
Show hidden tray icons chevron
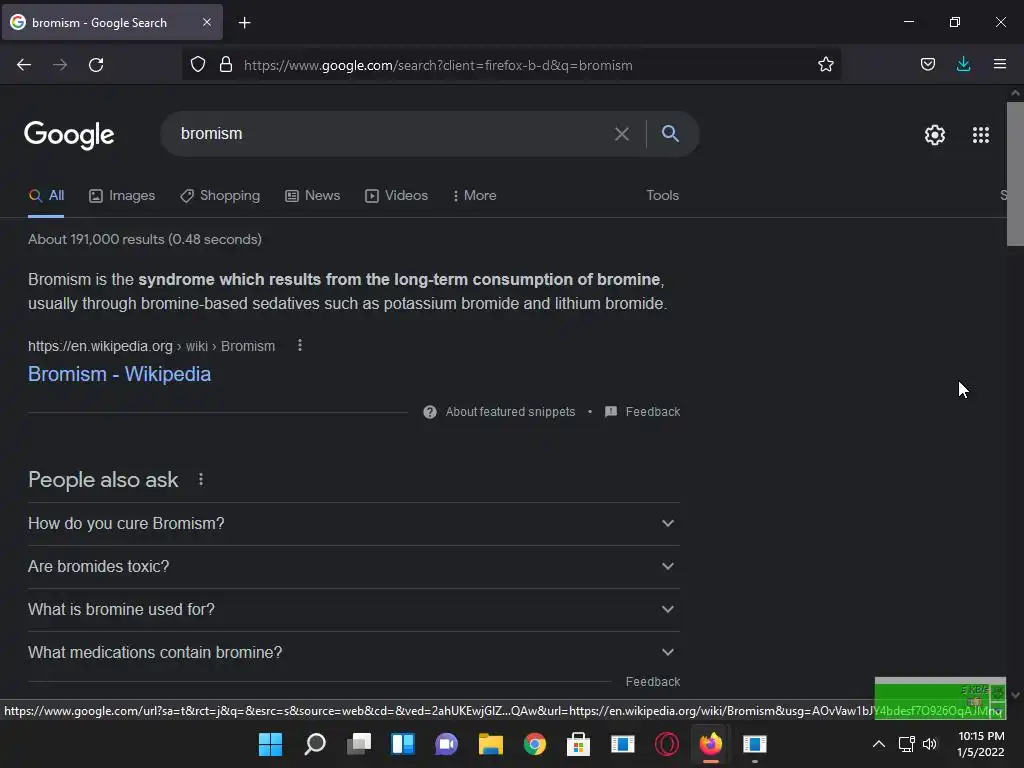(879, 744)
